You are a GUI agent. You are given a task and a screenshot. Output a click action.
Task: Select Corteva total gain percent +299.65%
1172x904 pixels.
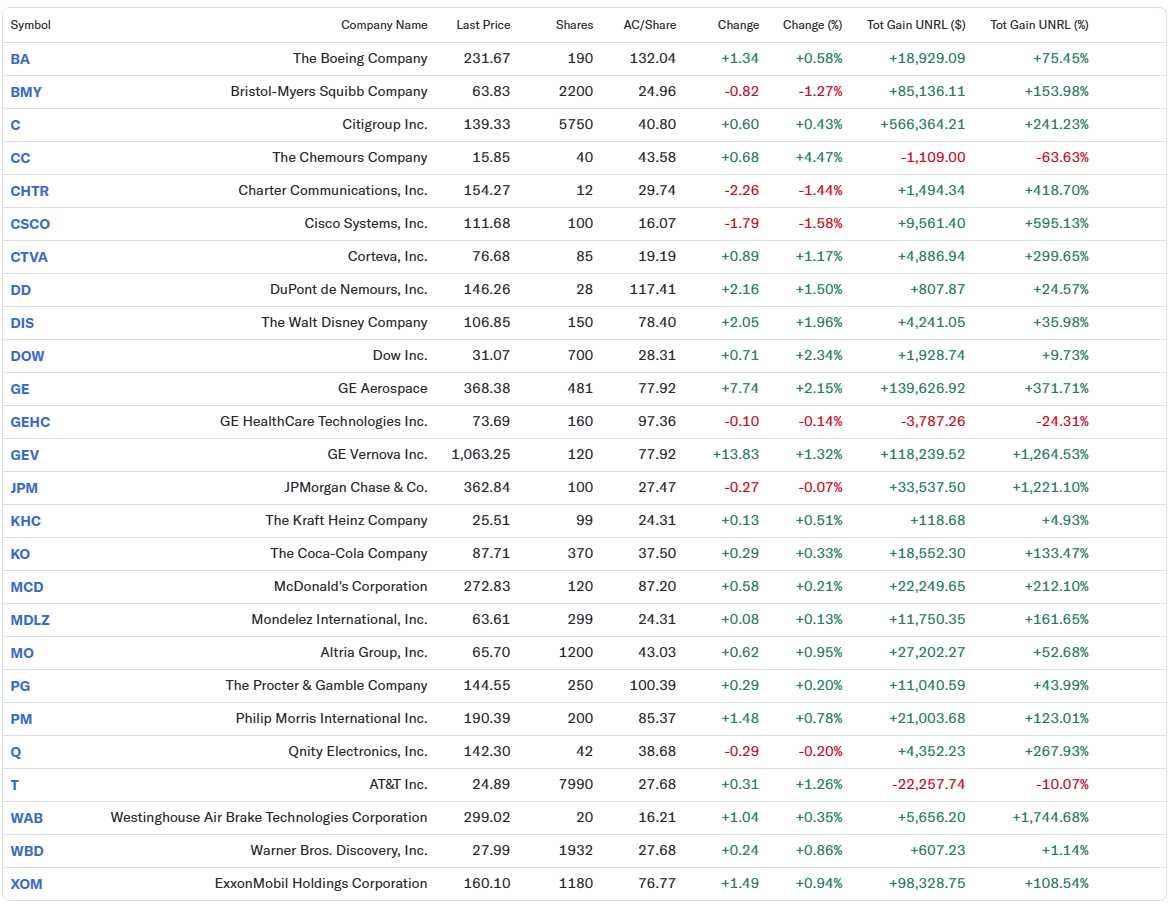1057,256
